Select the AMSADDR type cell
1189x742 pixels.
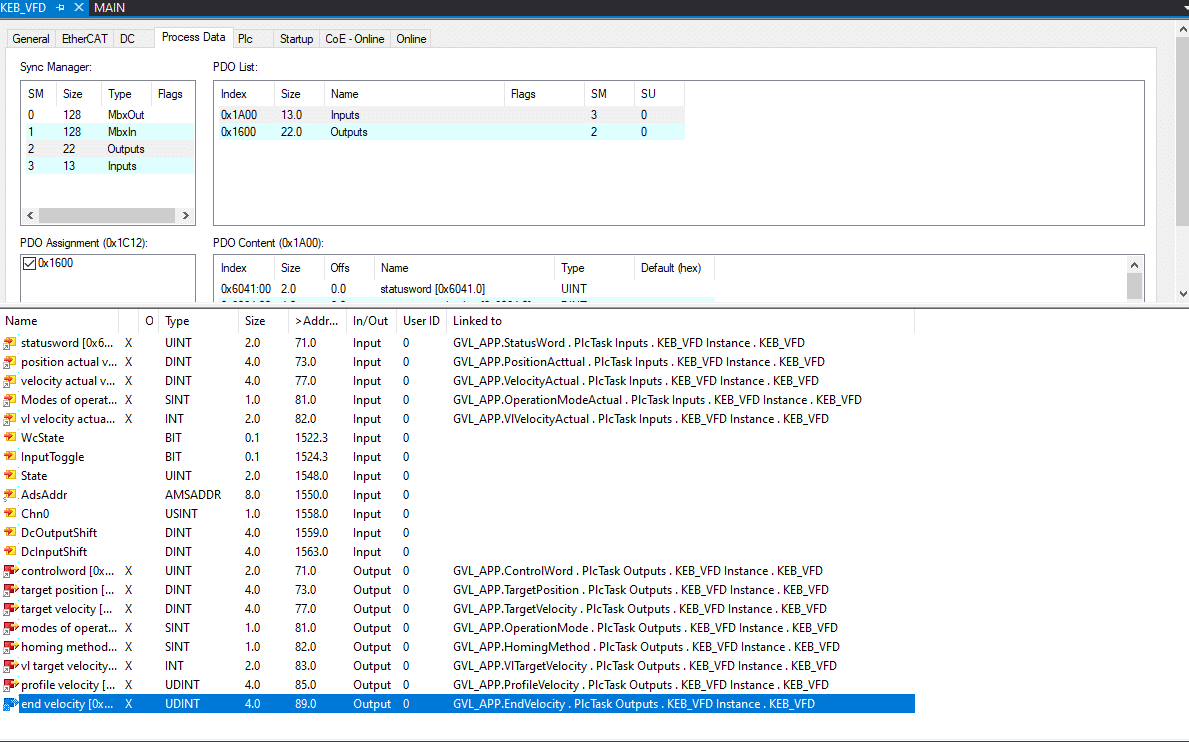pos(193,495)
